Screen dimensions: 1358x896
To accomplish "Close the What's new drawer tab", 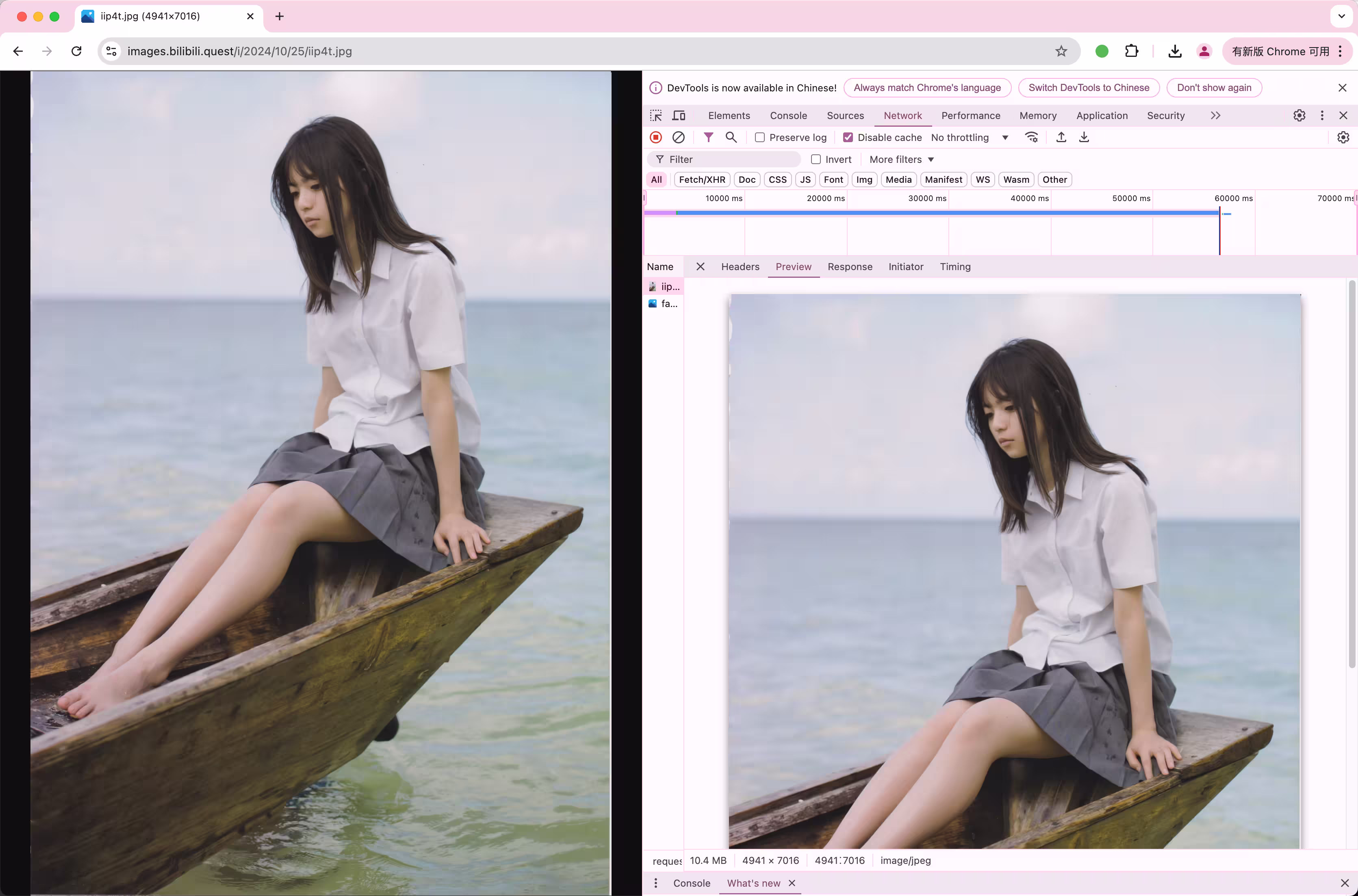I will pos(792,883).
